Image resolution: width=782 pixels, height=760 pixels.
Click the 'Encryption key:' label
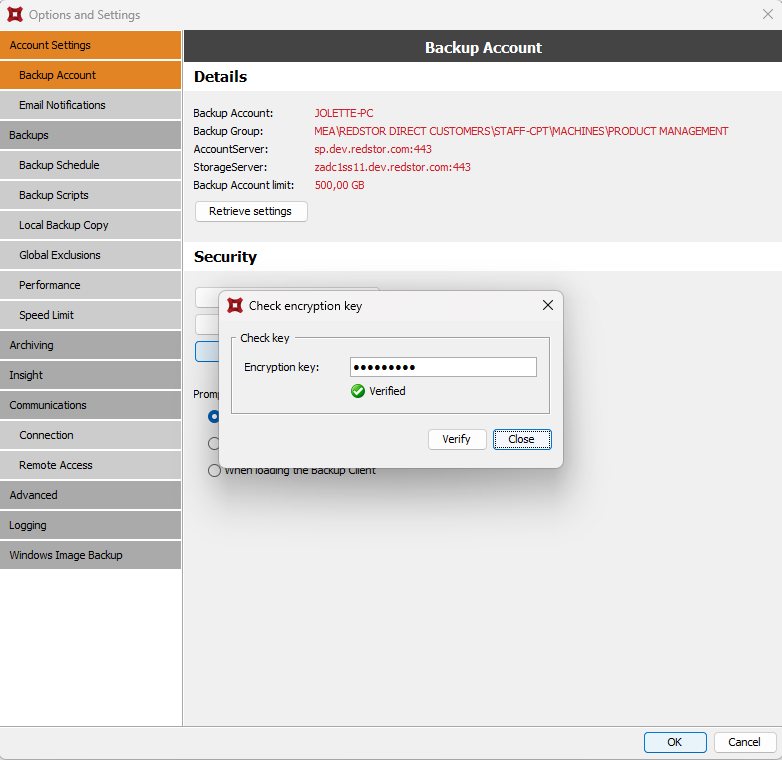point(281,367)
